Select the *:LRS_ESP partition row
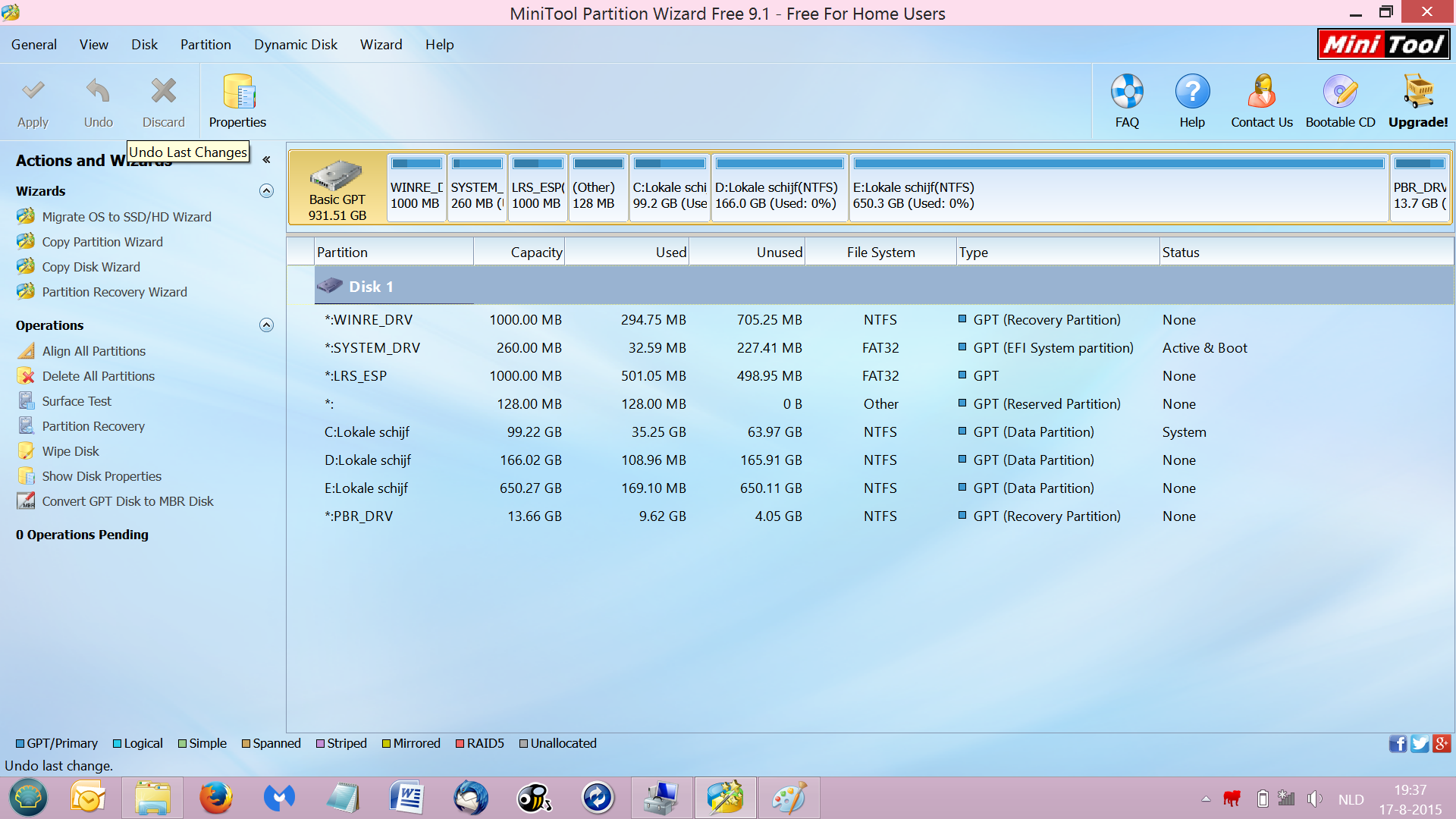The image size is (1456, 819). (884, 376)
